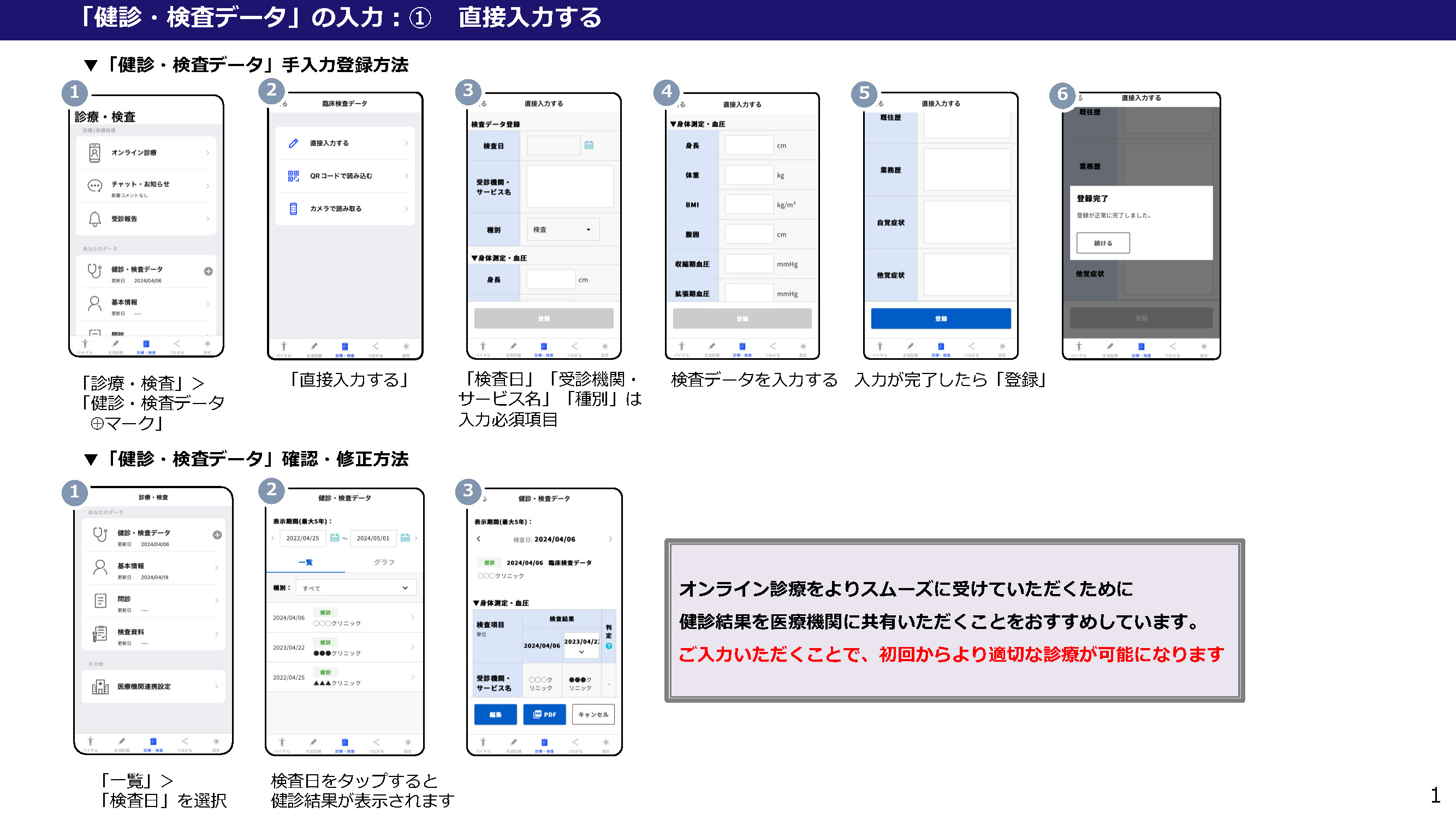Switch to the 一覧 tab
This screenshot has width=1456, height=819.
[305, 562]
